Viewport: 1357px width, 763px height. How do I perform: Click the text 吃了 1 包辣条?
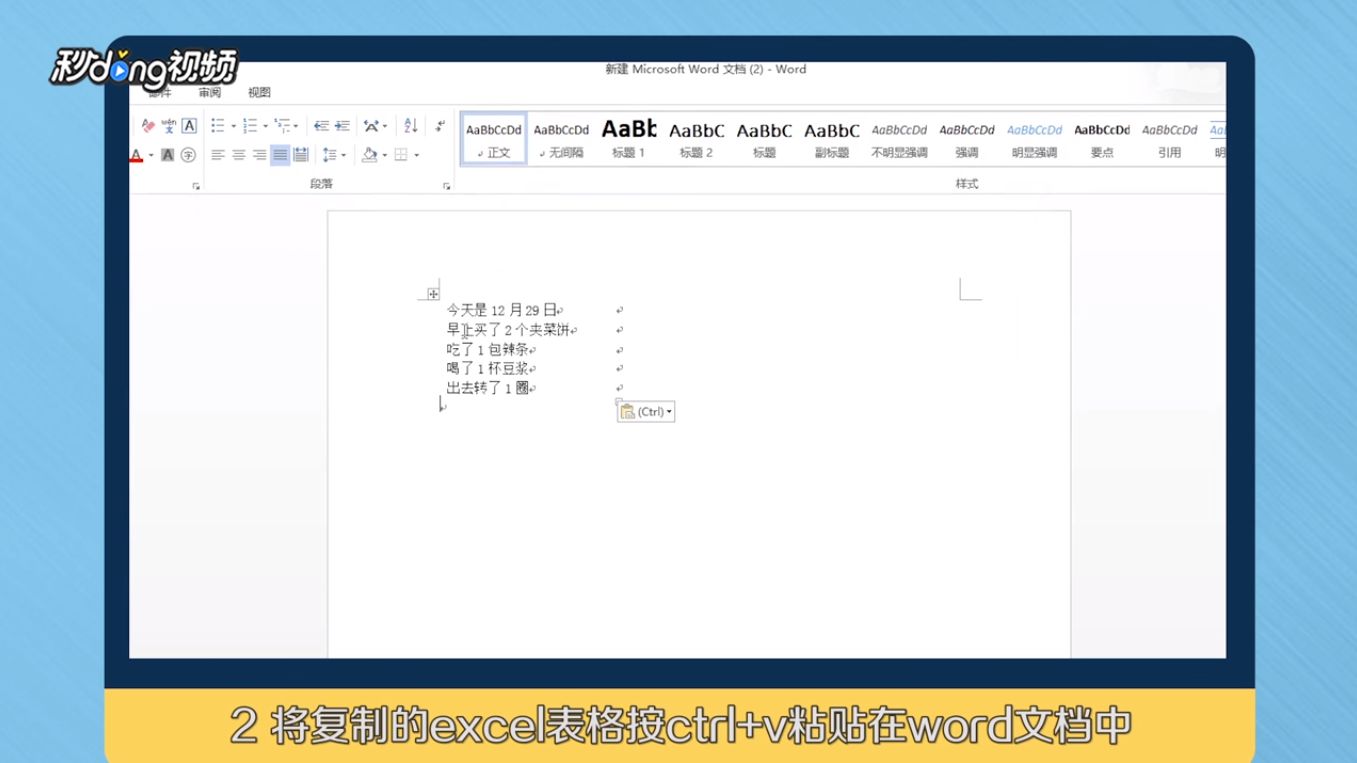point(487,350)
